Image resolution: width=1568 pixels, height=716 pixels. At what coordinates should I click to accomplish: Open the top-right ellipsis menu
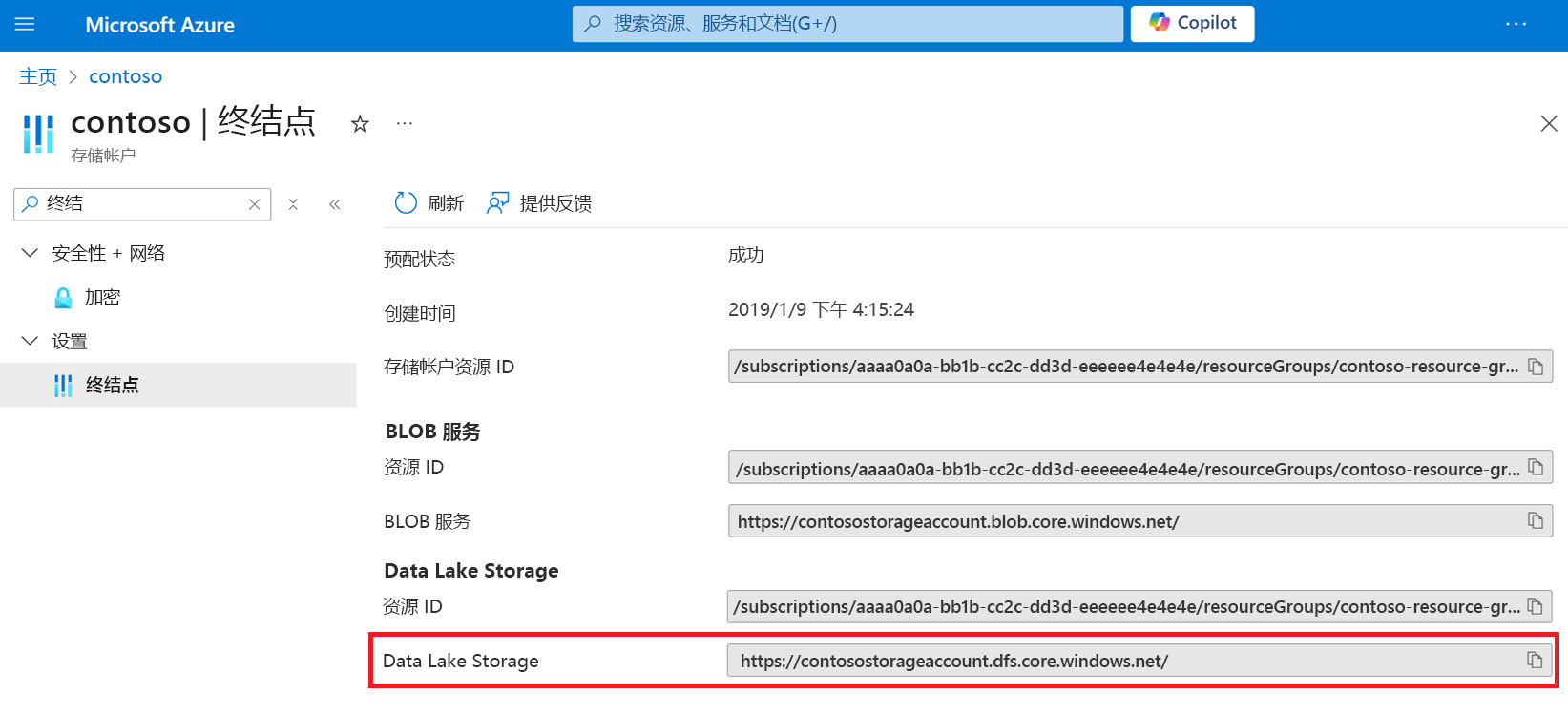click(x=1516, y=24)
